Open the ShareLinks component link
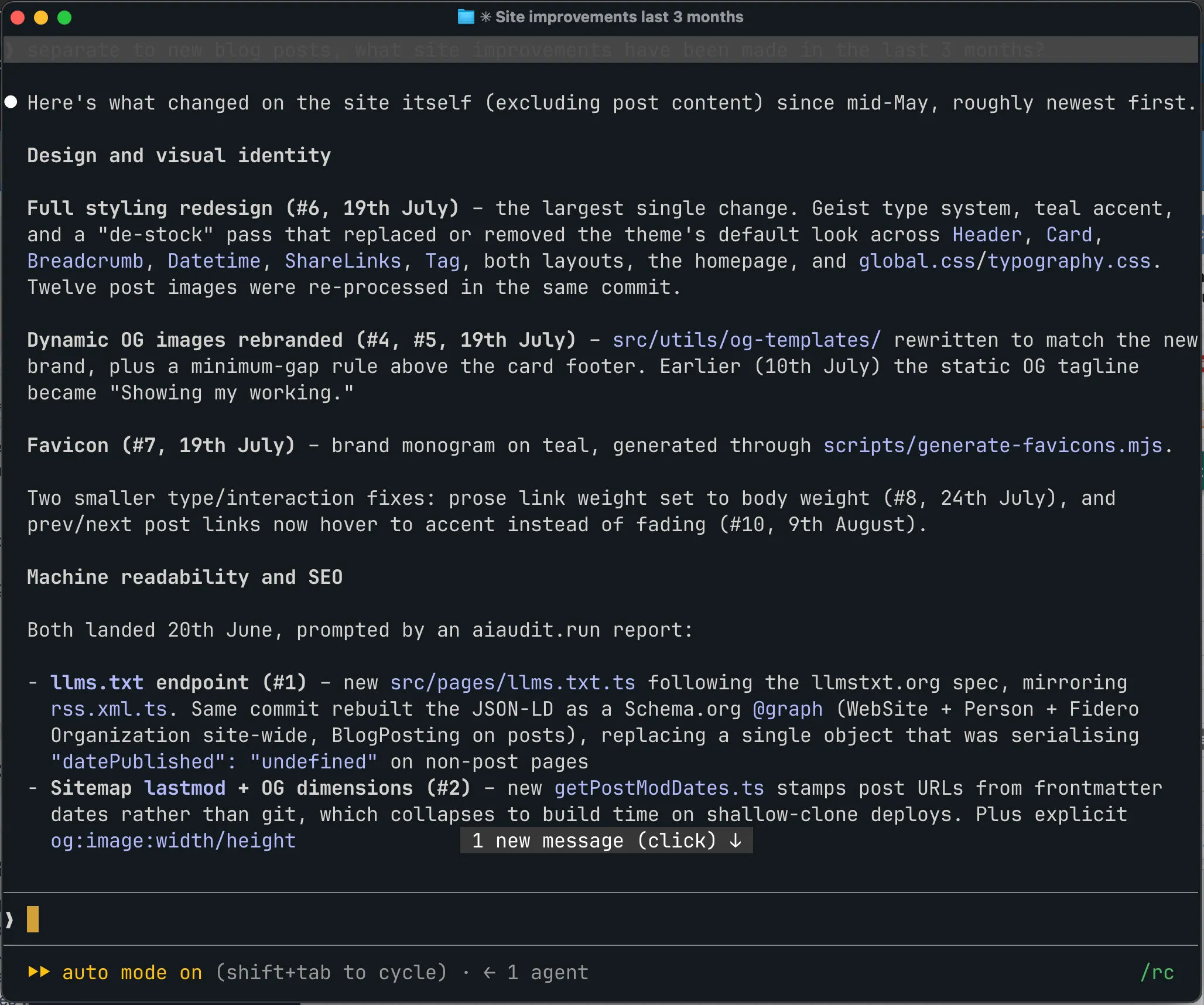Image resolution: width=1204 pixels, height=1005 pixels. [343, 261]
